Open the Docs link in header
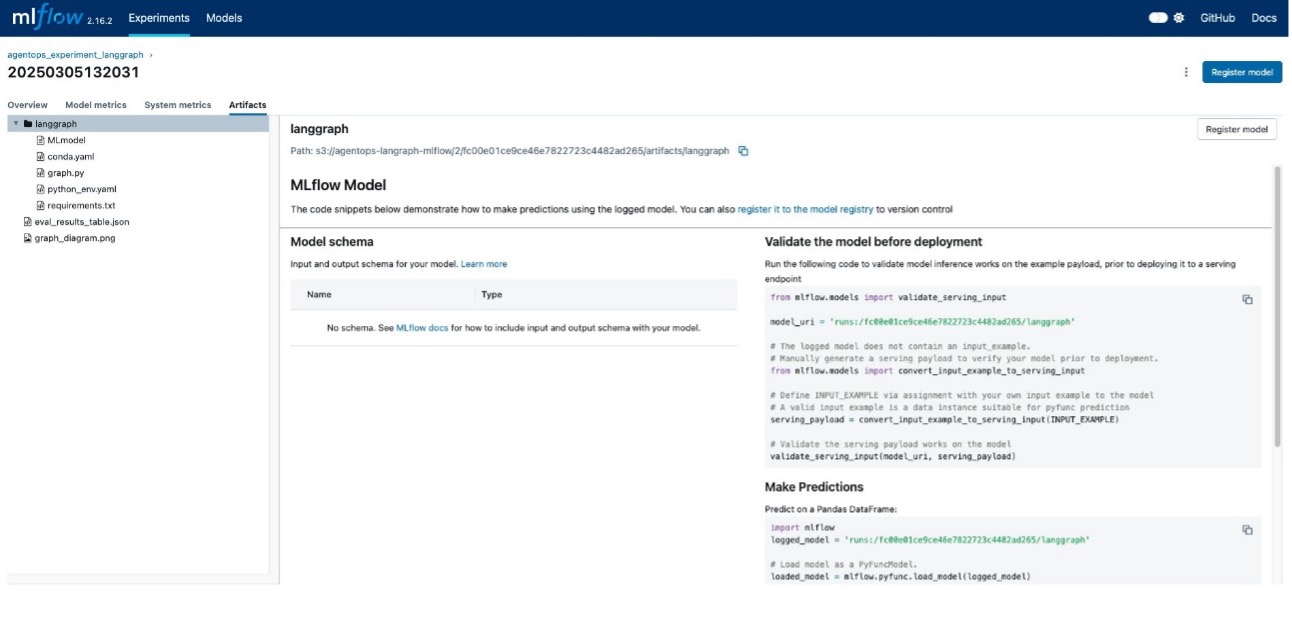 (x=1264, y=18)
